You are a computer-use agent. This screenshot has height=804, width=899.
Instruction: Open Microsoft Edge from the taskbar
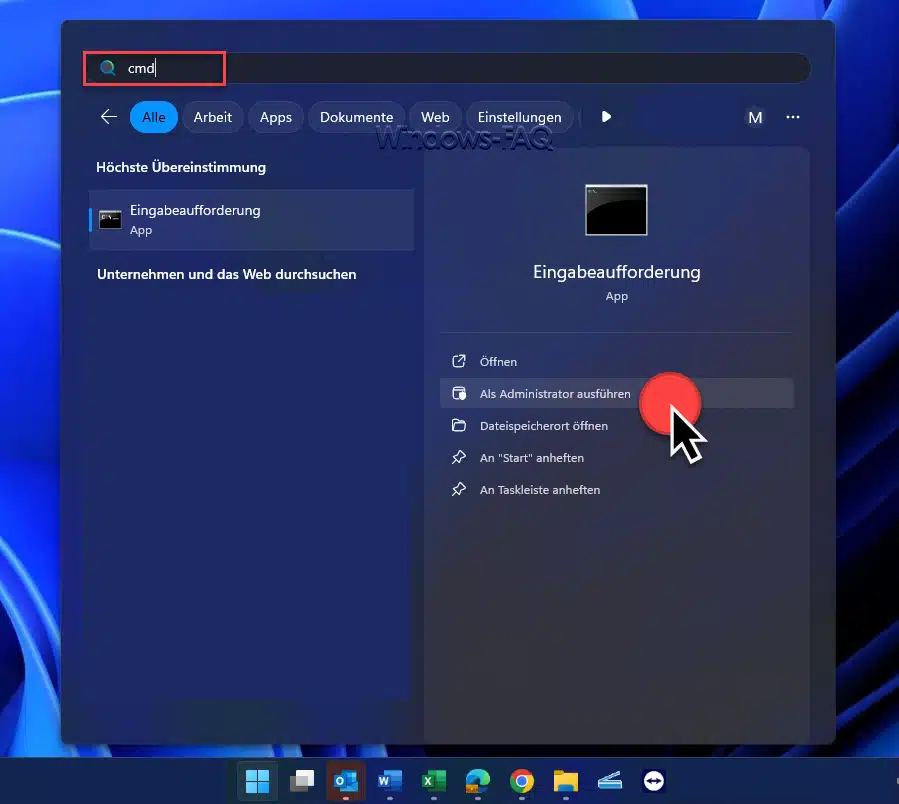point(478,781)
